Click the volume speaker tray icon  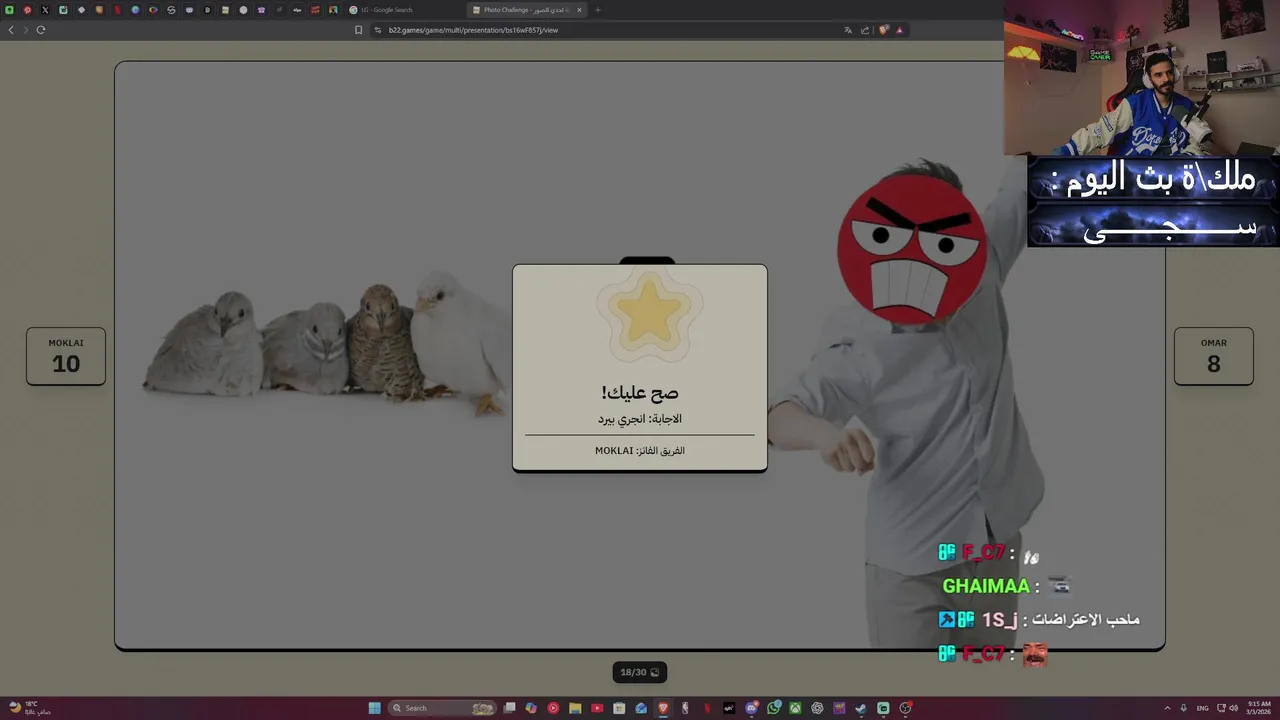click(x=1233, y=708)
